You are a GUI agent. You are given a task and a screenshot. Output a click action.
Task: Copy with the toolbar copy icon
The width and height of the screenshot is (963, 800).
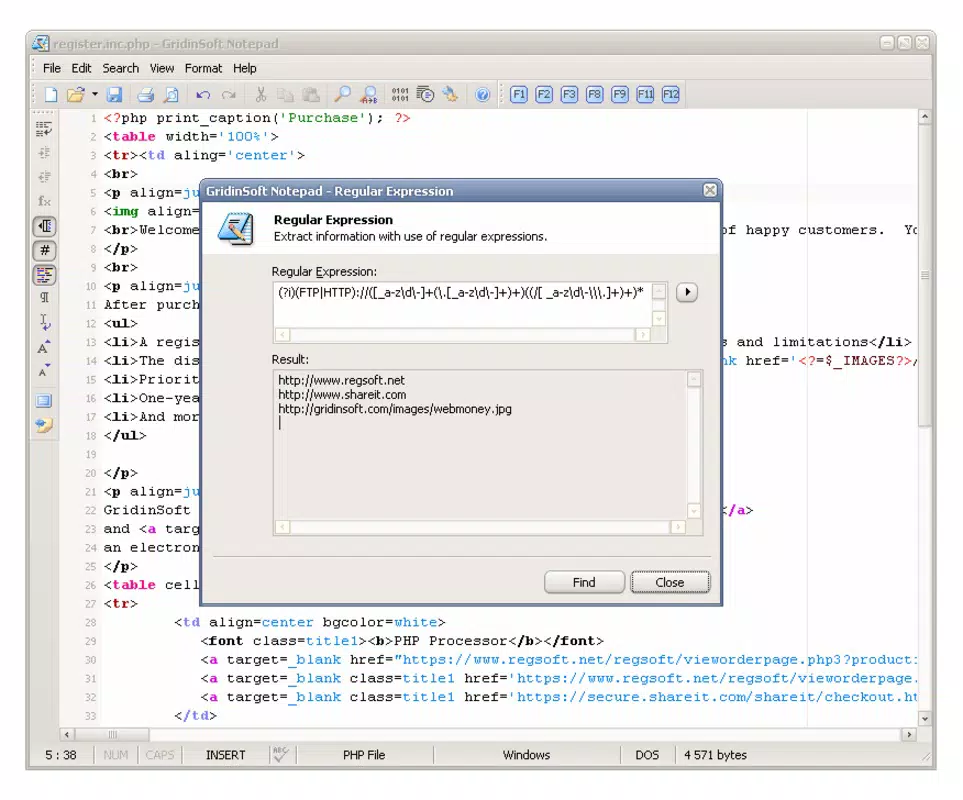(x=285, y=95)
